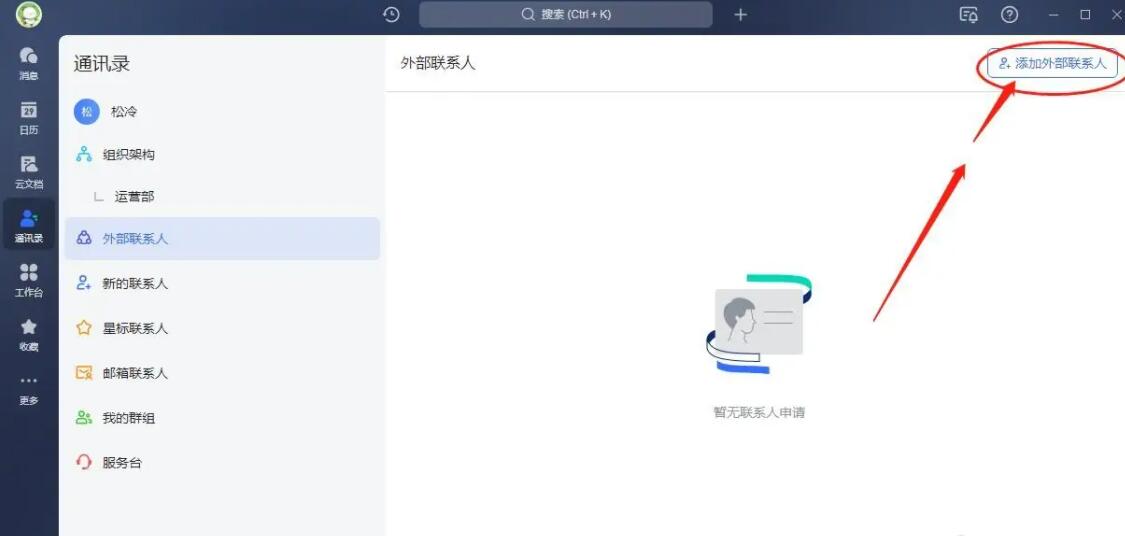Open the 工作台 workbench icon
The image size is (1125, 536).
pos(29,279)
